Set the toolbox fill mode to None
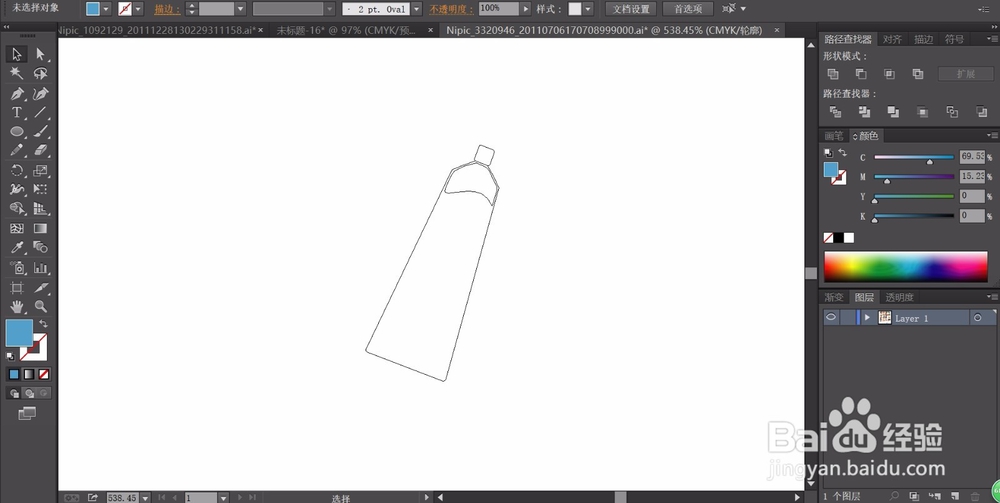The height and width of the screenshot is (503, 1000). (44, 374)
